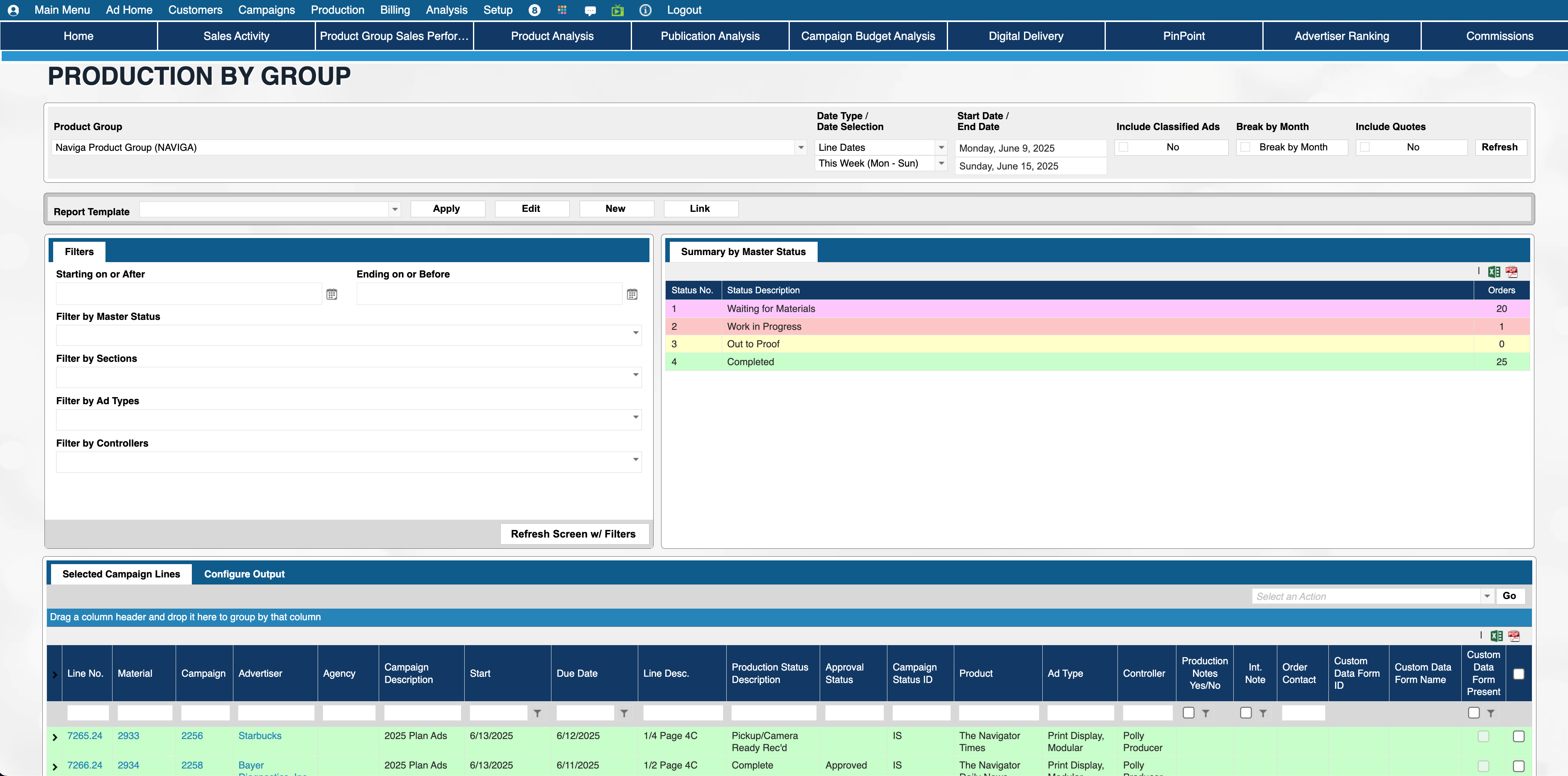Open the Select an Action dropdown

(1487, 596)
